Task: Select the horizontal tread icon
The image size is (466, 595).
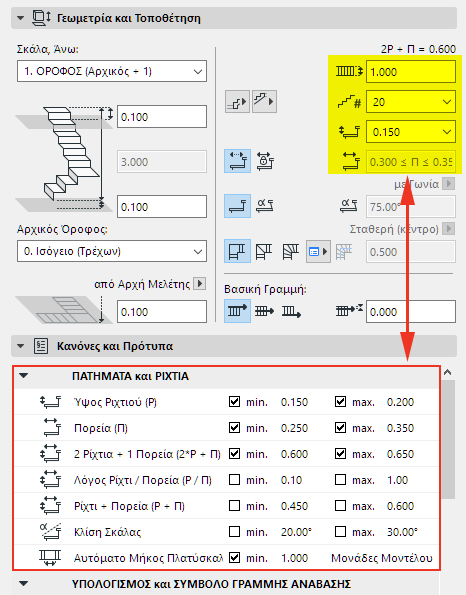Action: pos(237,206)
